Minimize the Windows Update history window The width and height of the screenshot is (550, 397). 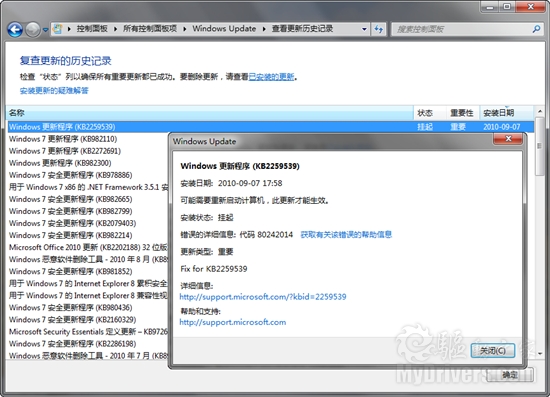click(490, 7)
